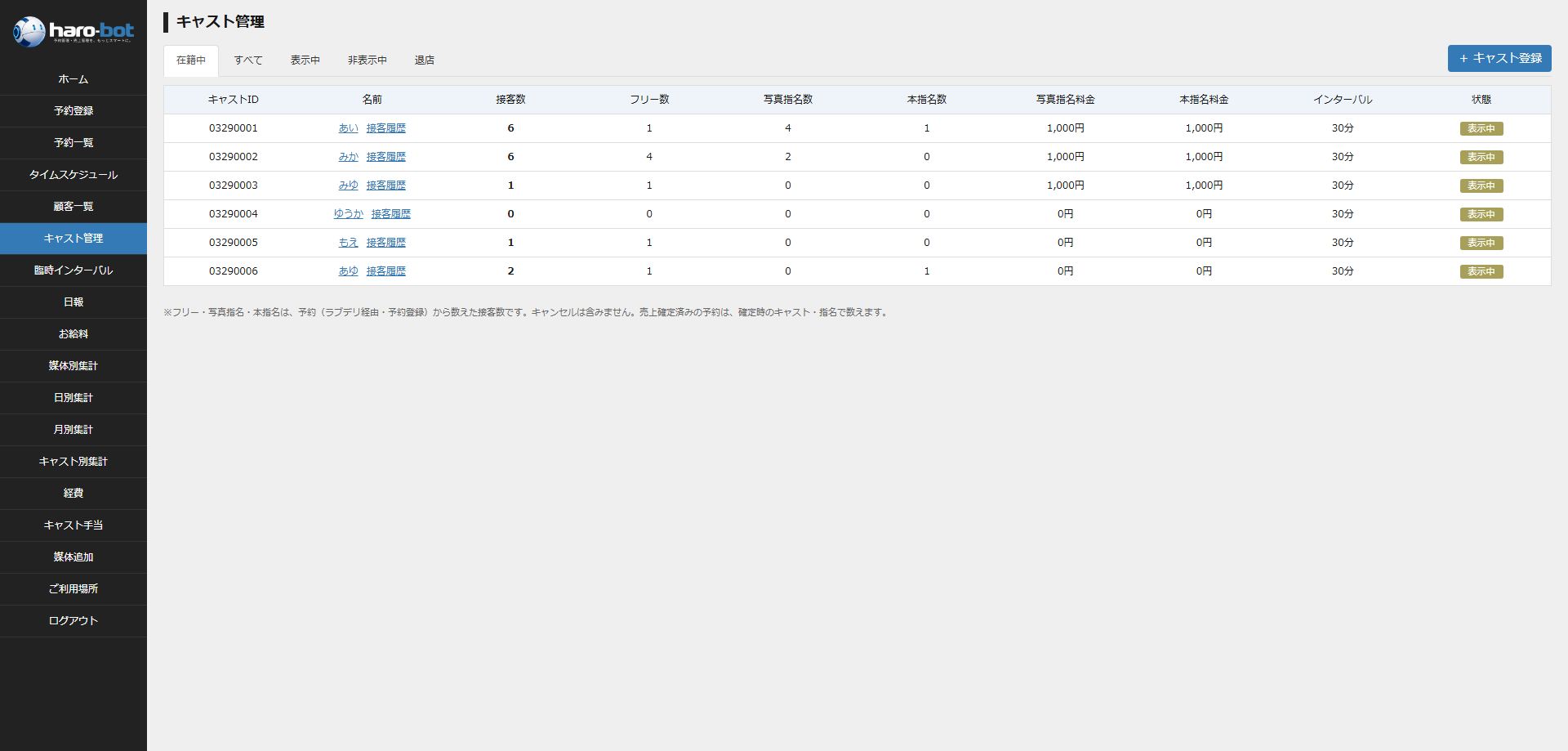Go to お給料 page
This screenshot has height=751, width=1568.
click(73, 334)
